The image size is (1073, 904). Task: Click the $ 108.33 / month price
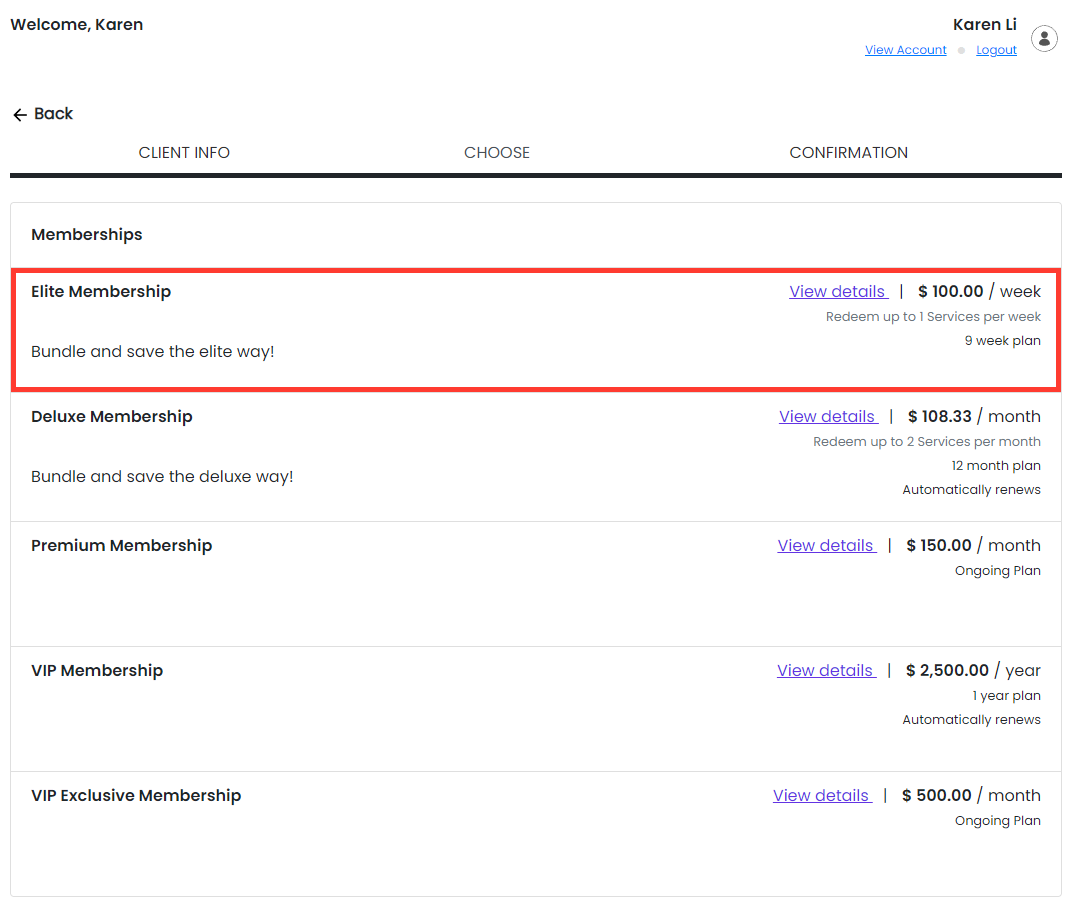(974, 417)
